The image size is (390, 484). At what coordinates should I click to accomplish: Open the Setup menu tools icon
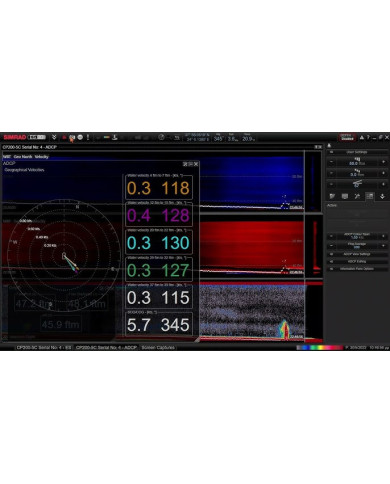357,196
